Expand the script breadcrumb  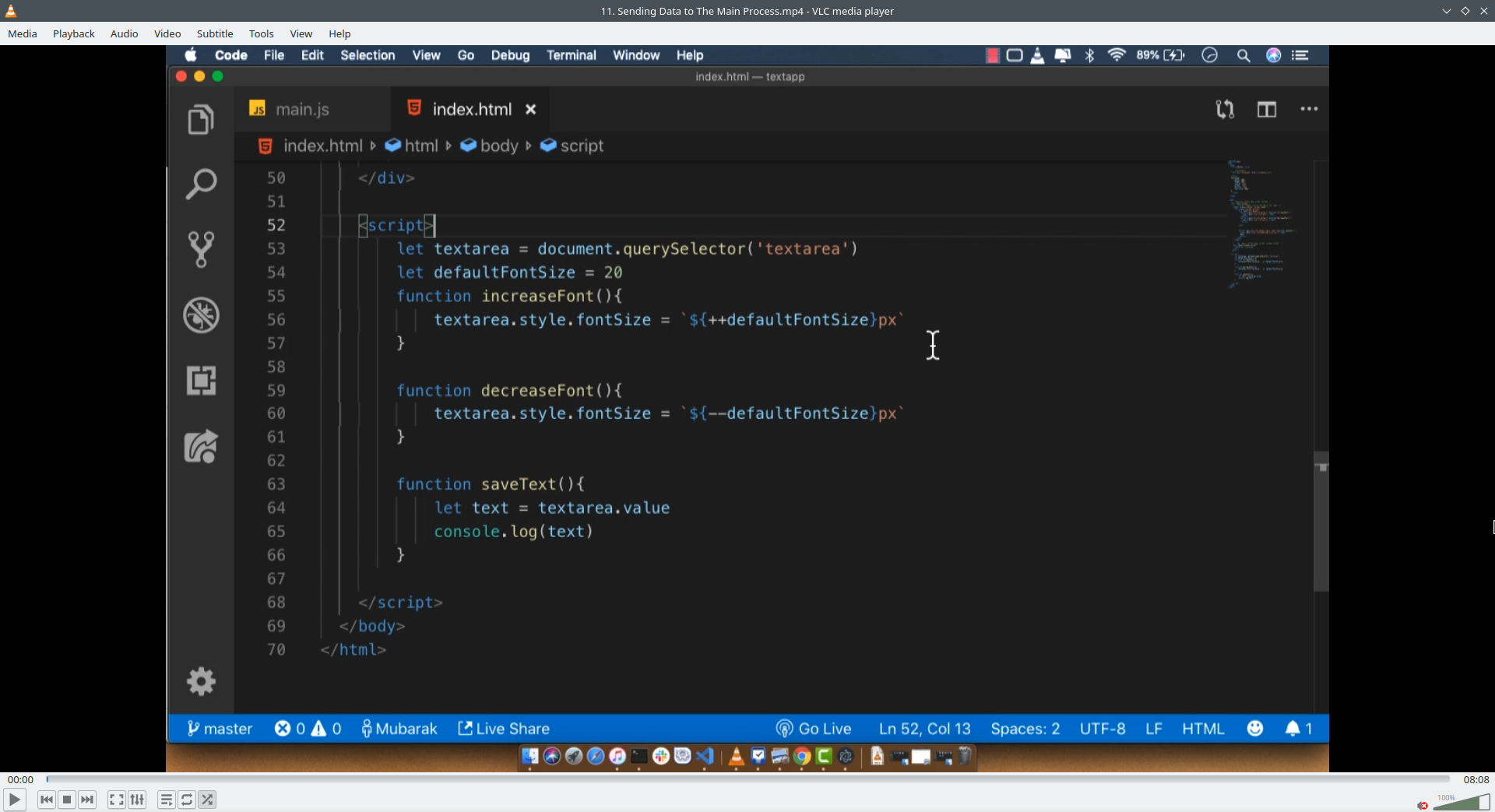572,146
